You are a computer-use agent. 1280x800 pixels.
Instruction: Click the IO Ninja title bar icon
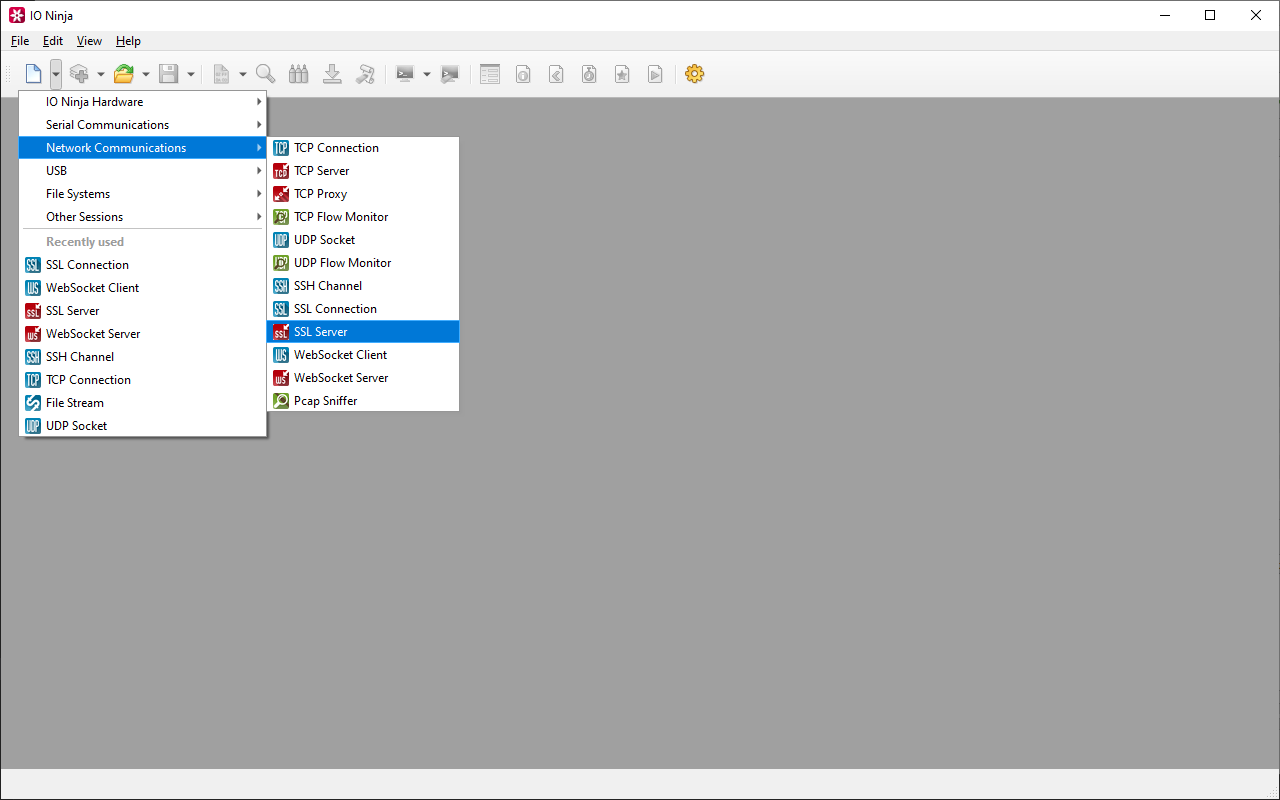[x=17, y=15]
